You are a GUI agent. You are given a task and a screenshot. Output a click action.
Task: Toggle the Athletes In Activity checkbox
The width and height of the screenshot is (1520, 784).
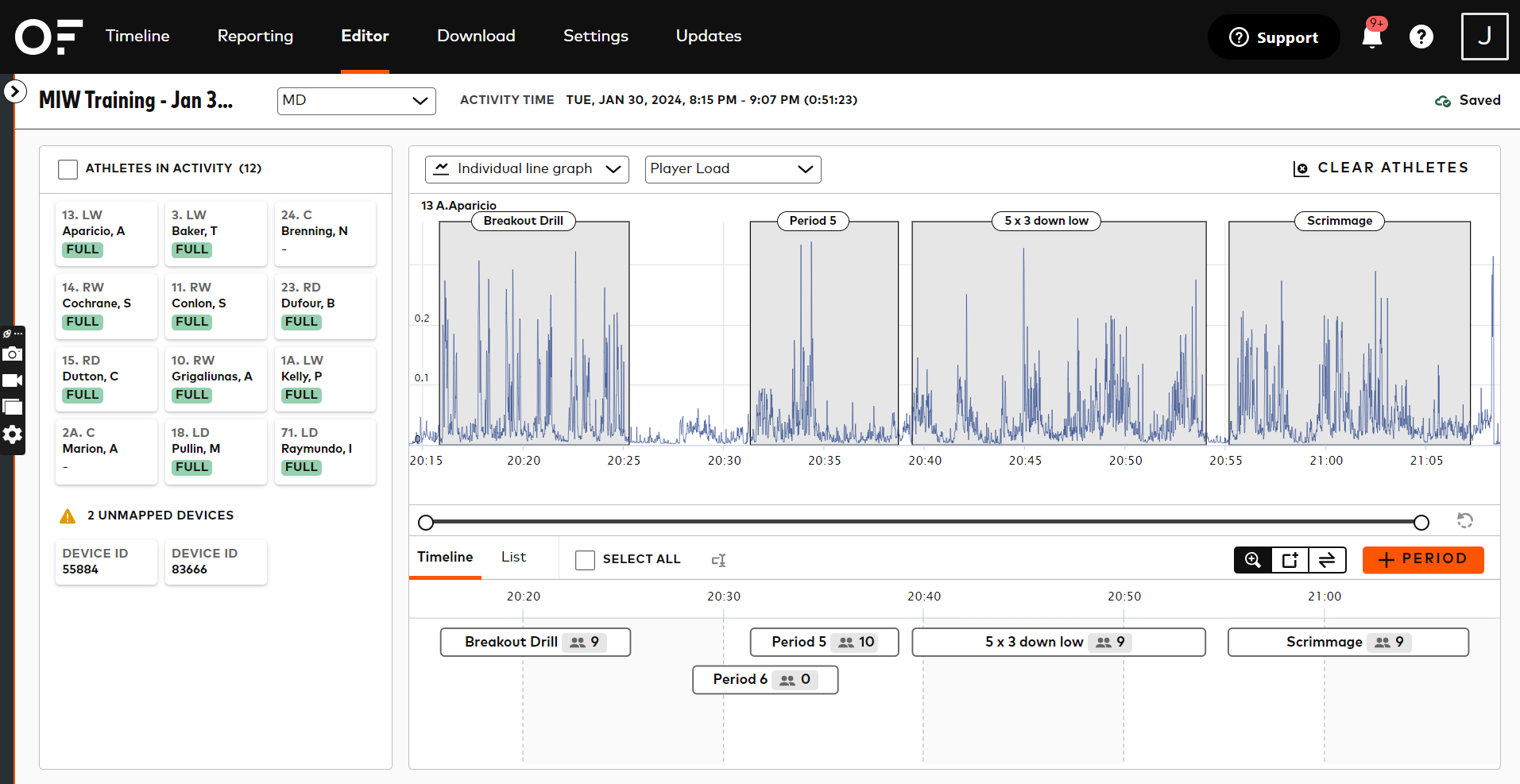coord(68,169)
